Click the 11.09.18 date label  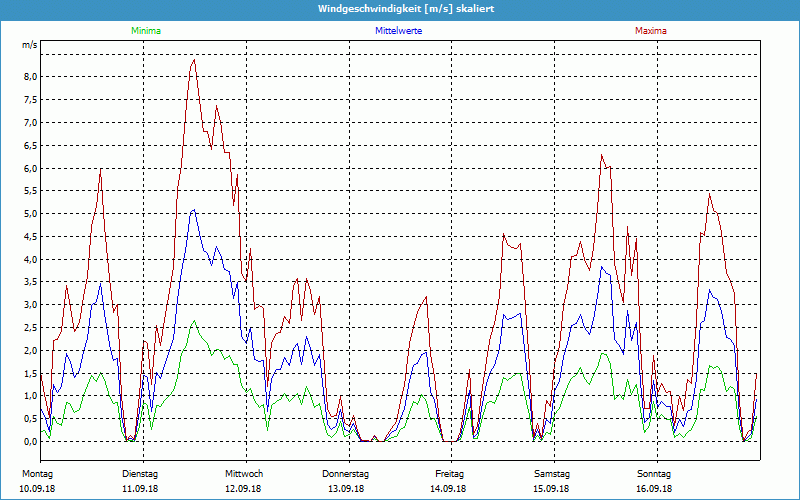[x=140, y=489]
